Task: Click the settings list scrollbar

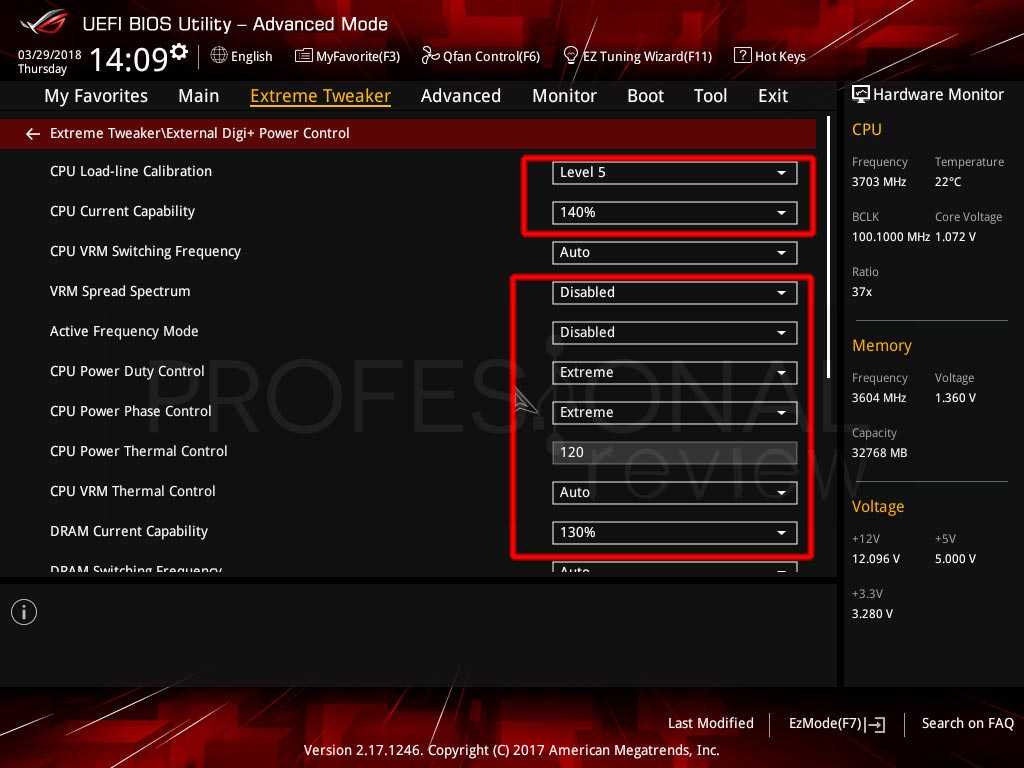Action: (828, 247)
